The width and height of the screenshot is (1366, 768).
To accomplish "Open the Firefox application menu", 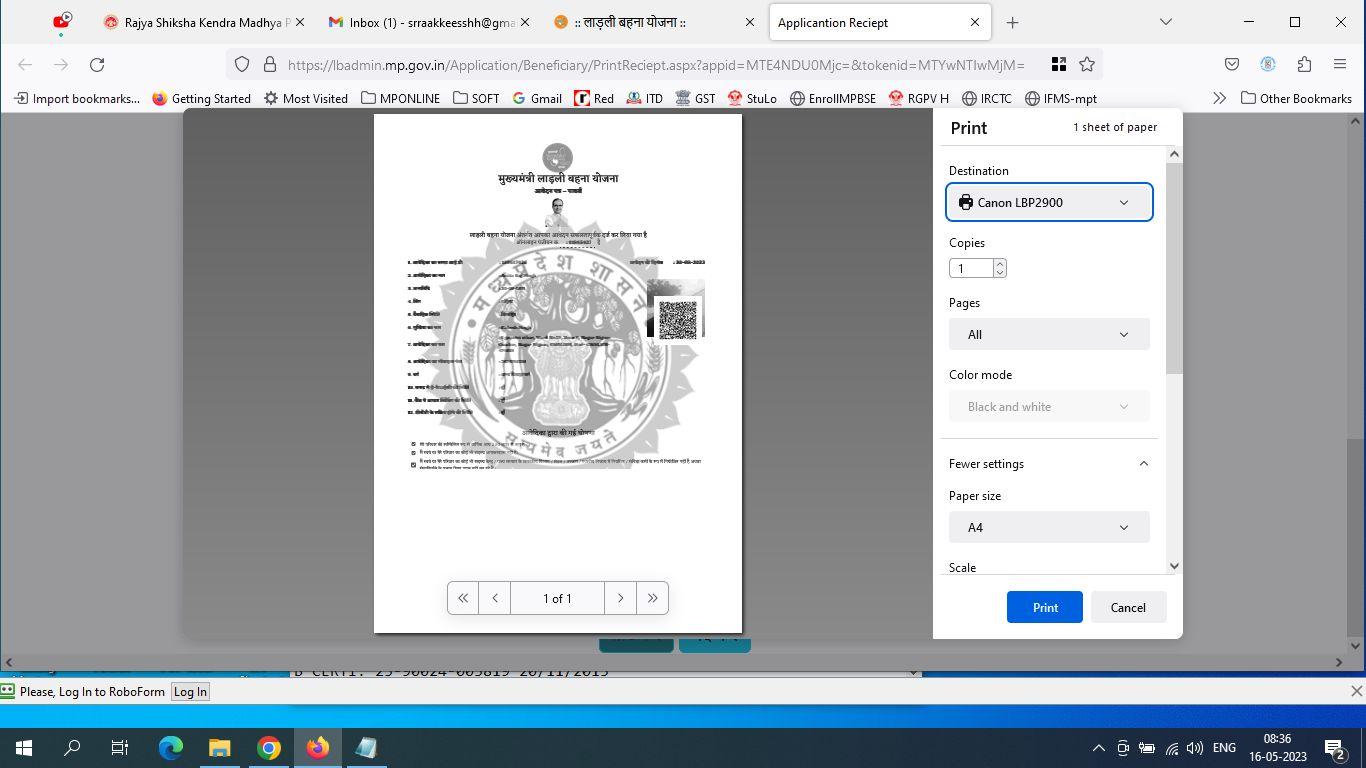I will [1340, 64].
